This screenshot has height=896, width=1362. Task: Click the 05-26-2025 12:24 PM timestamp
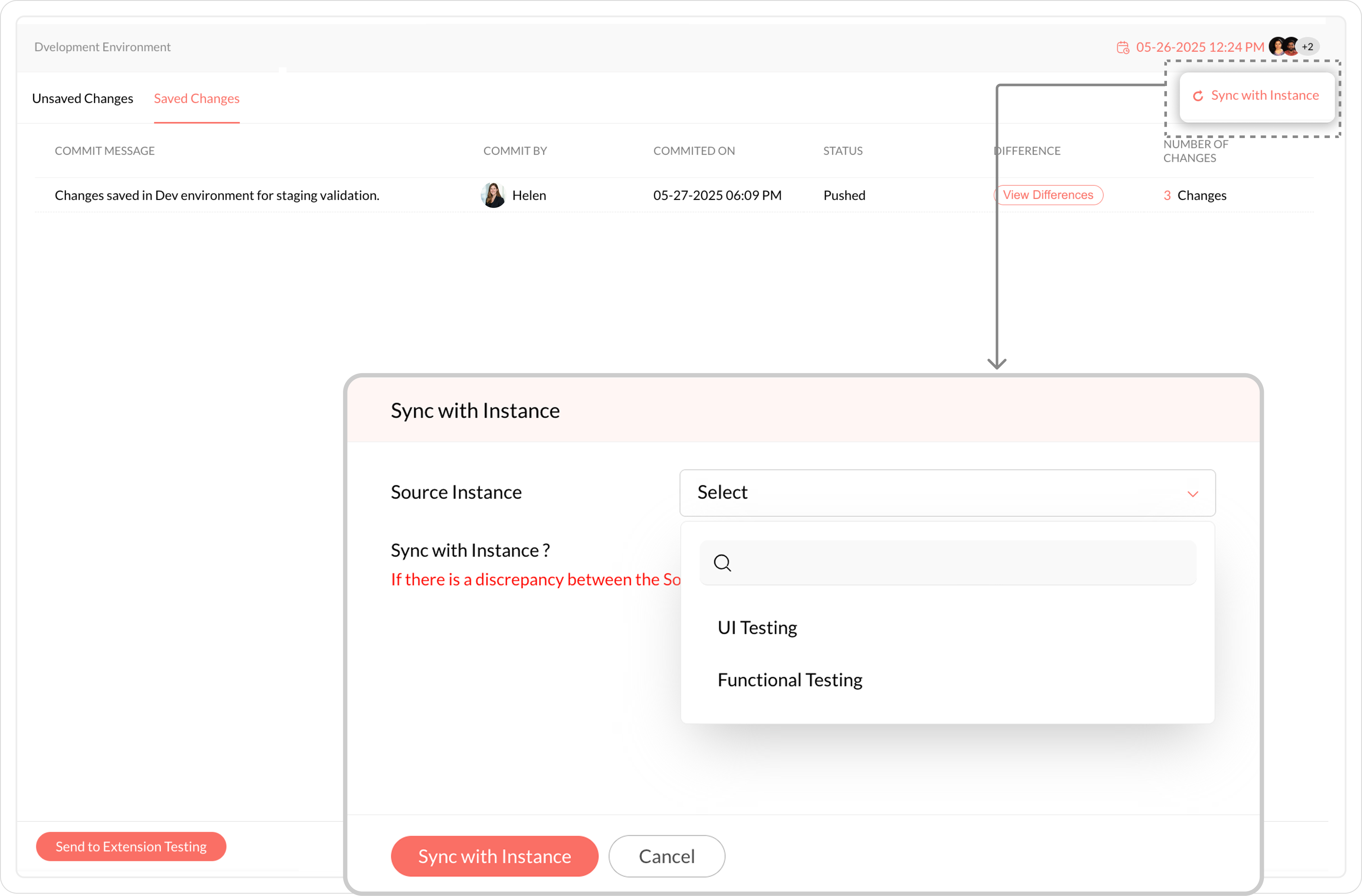point(1199,47)
